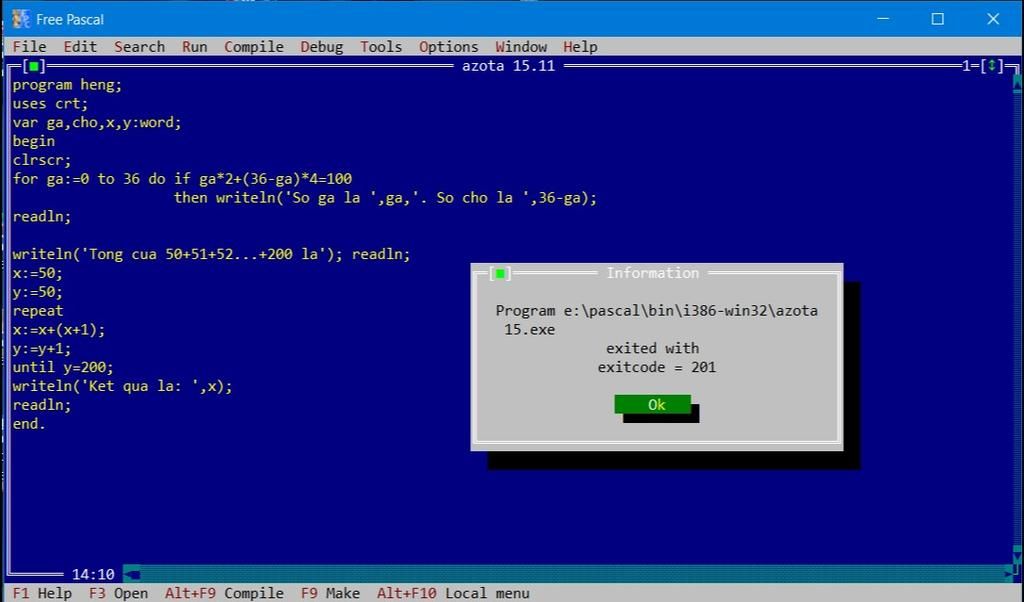Click the 'y:=y+1;' code line
The width and height of the screenshot is (1024, 602).
[42, 349]
